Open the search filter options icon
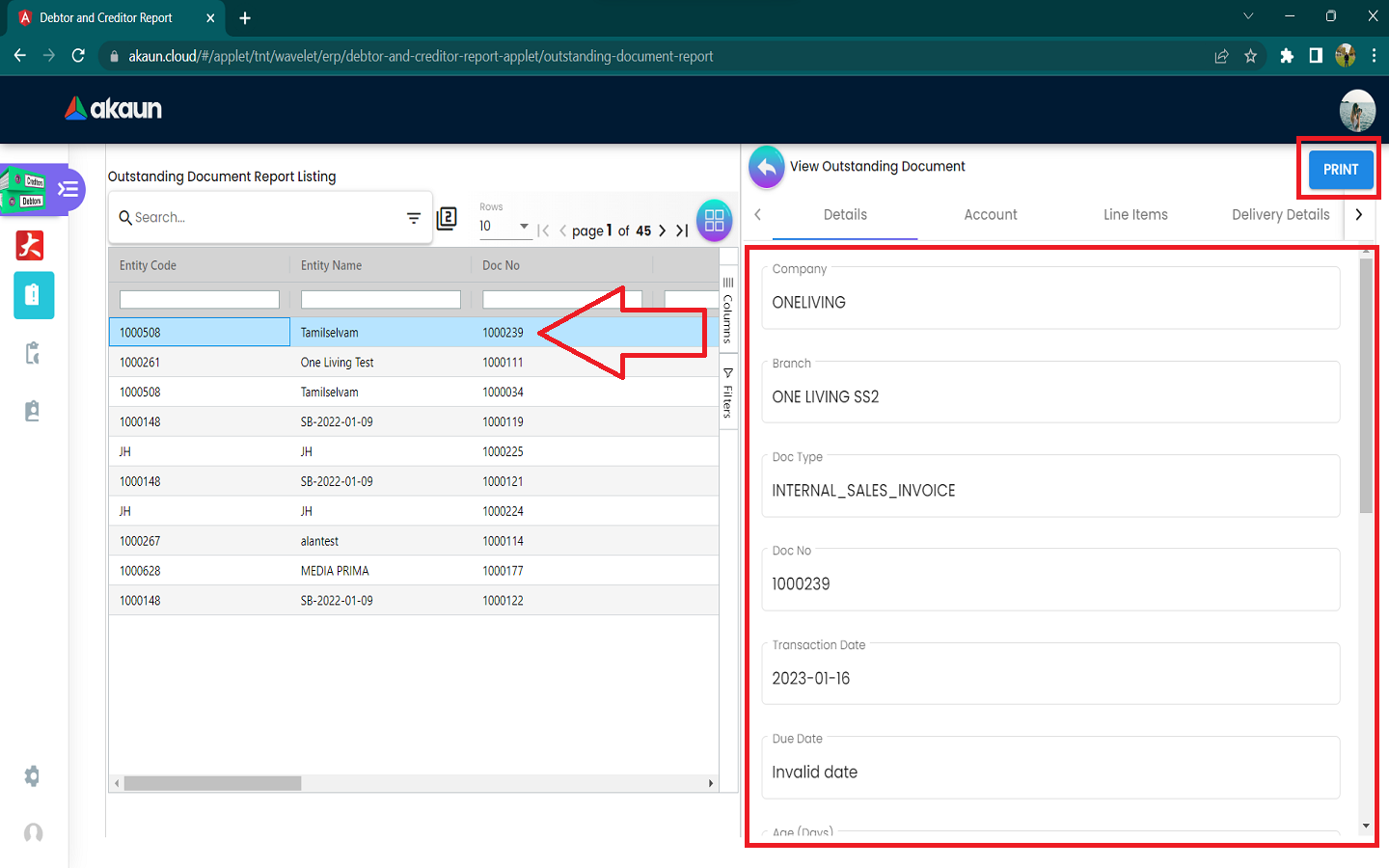Screen dimensions: 1389x868 414,219
